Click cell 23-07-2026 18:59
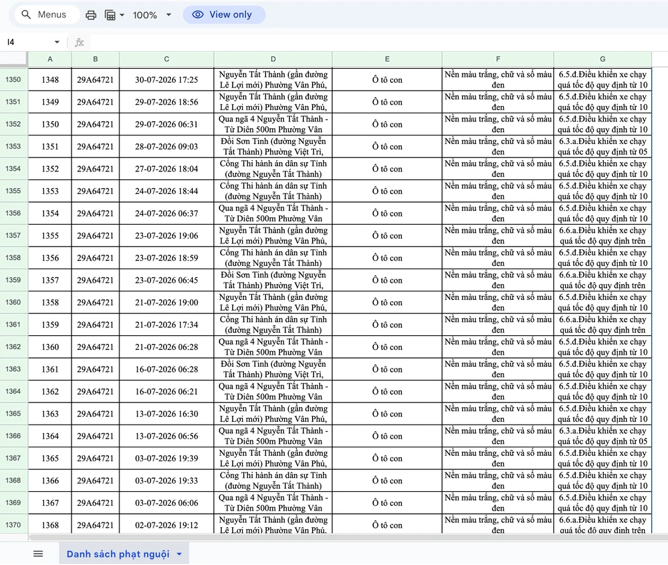This screenshot has width=668, height=565. tap(167, 258)
